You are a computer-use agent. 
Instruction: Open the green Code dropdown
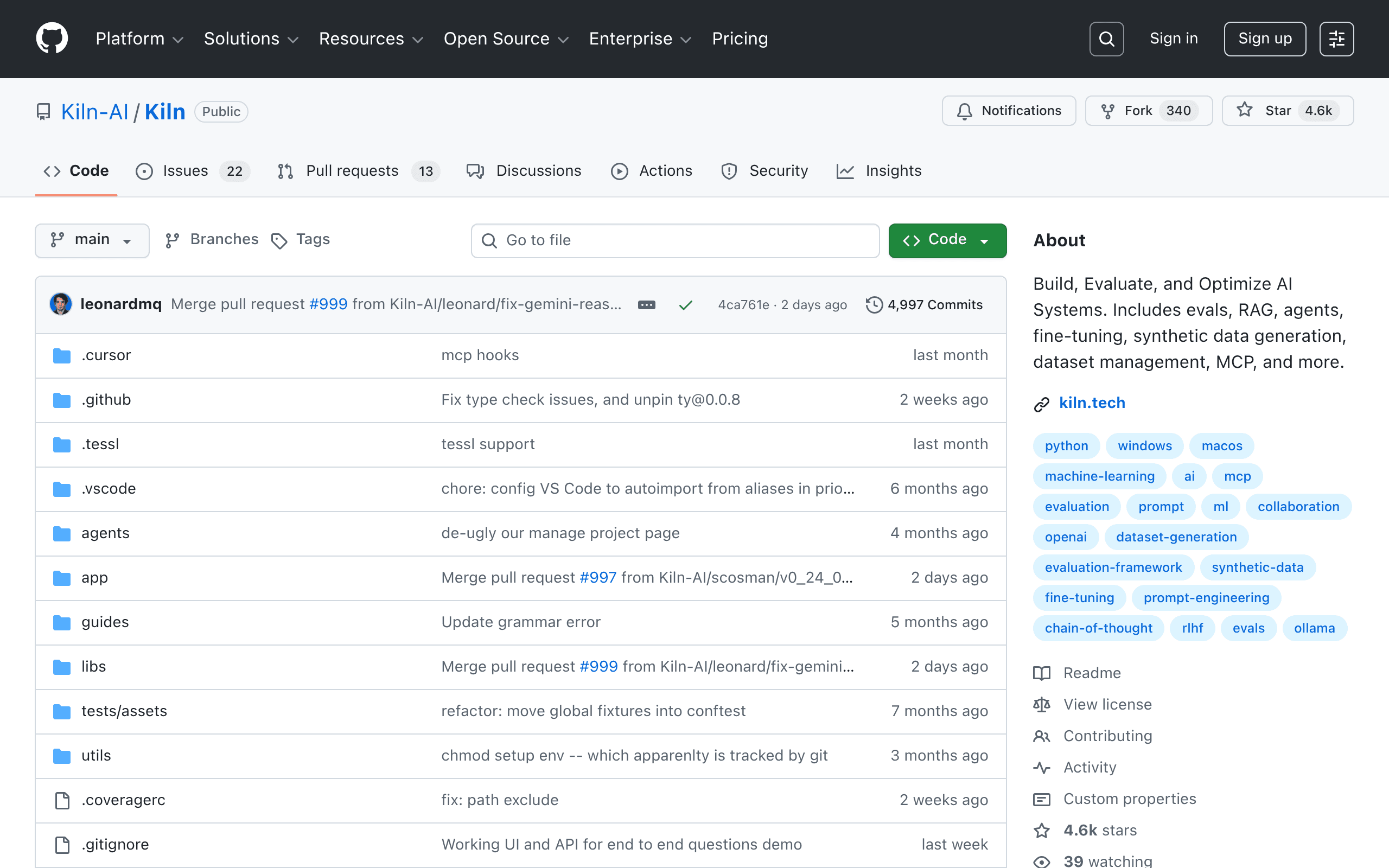pos(947,240)
